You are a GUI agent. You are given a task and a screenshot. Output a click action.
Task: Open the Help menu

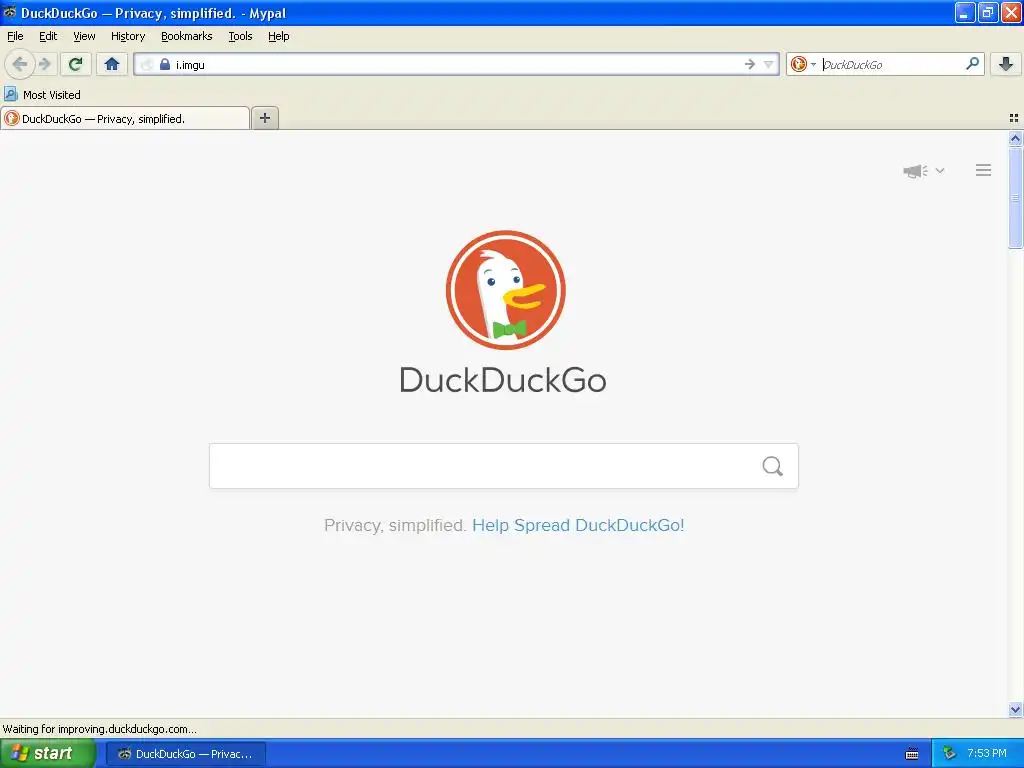(x=279, y=36)
